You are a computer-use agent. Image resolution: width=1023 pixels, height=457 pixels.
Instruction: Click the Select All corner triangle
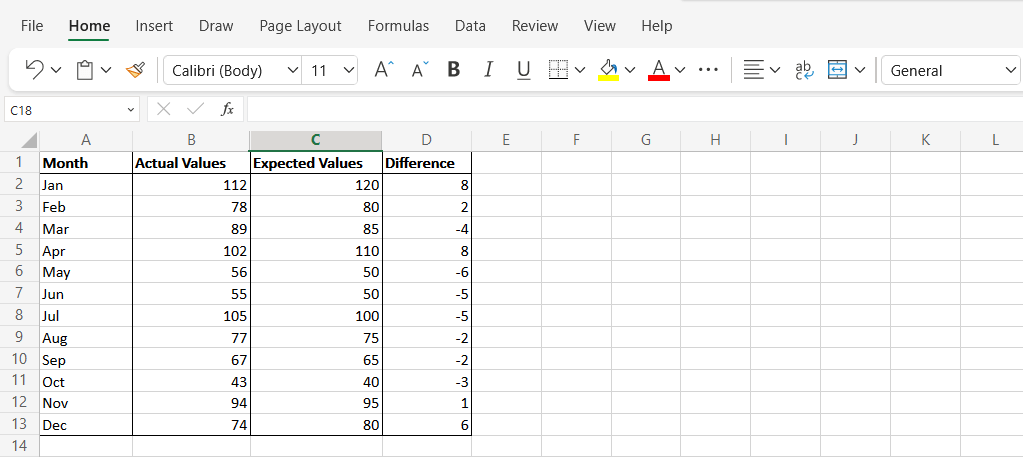click(x=29, y=140)
